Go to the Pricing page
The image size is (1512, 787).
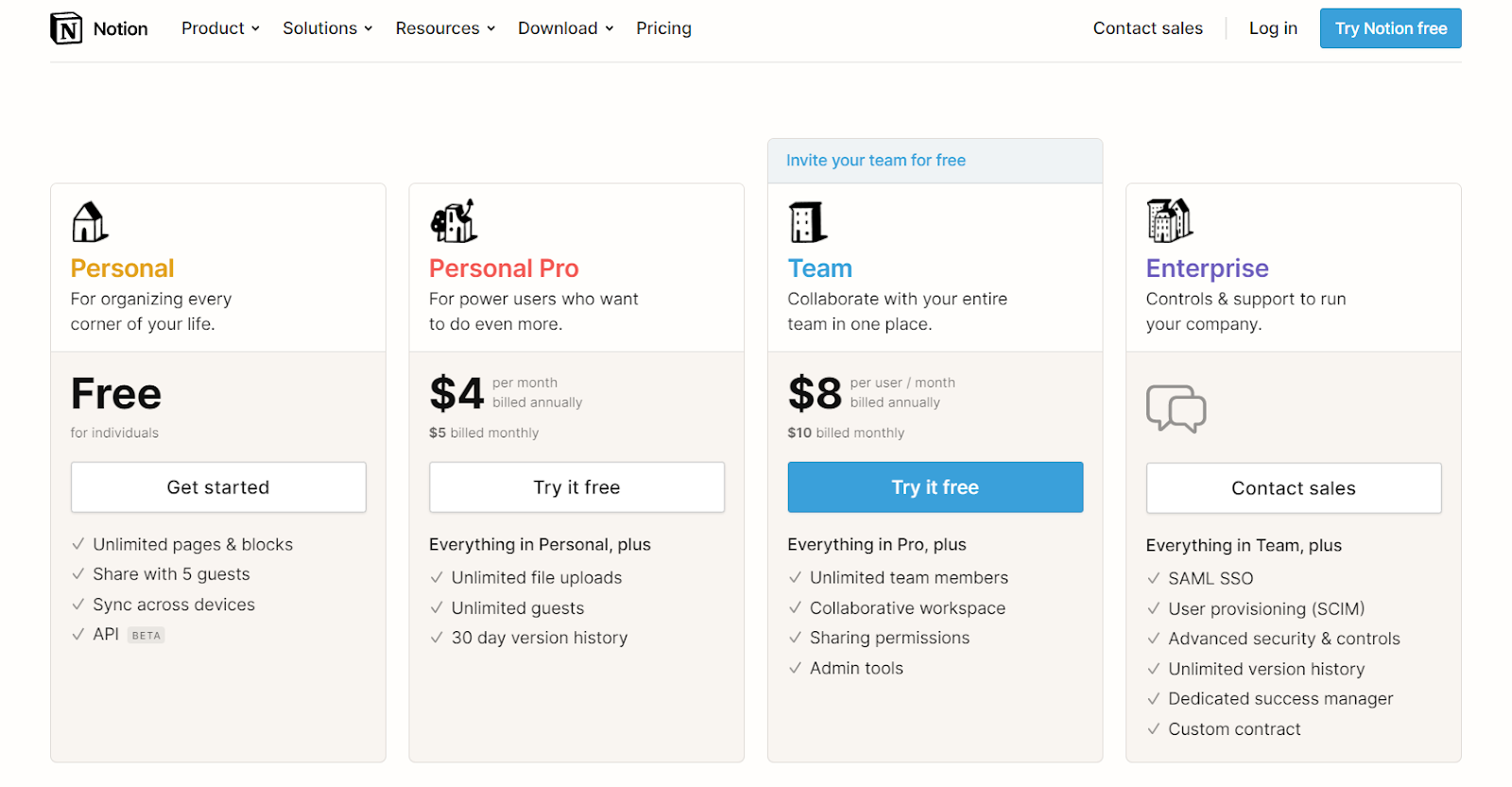pos(663,28)
